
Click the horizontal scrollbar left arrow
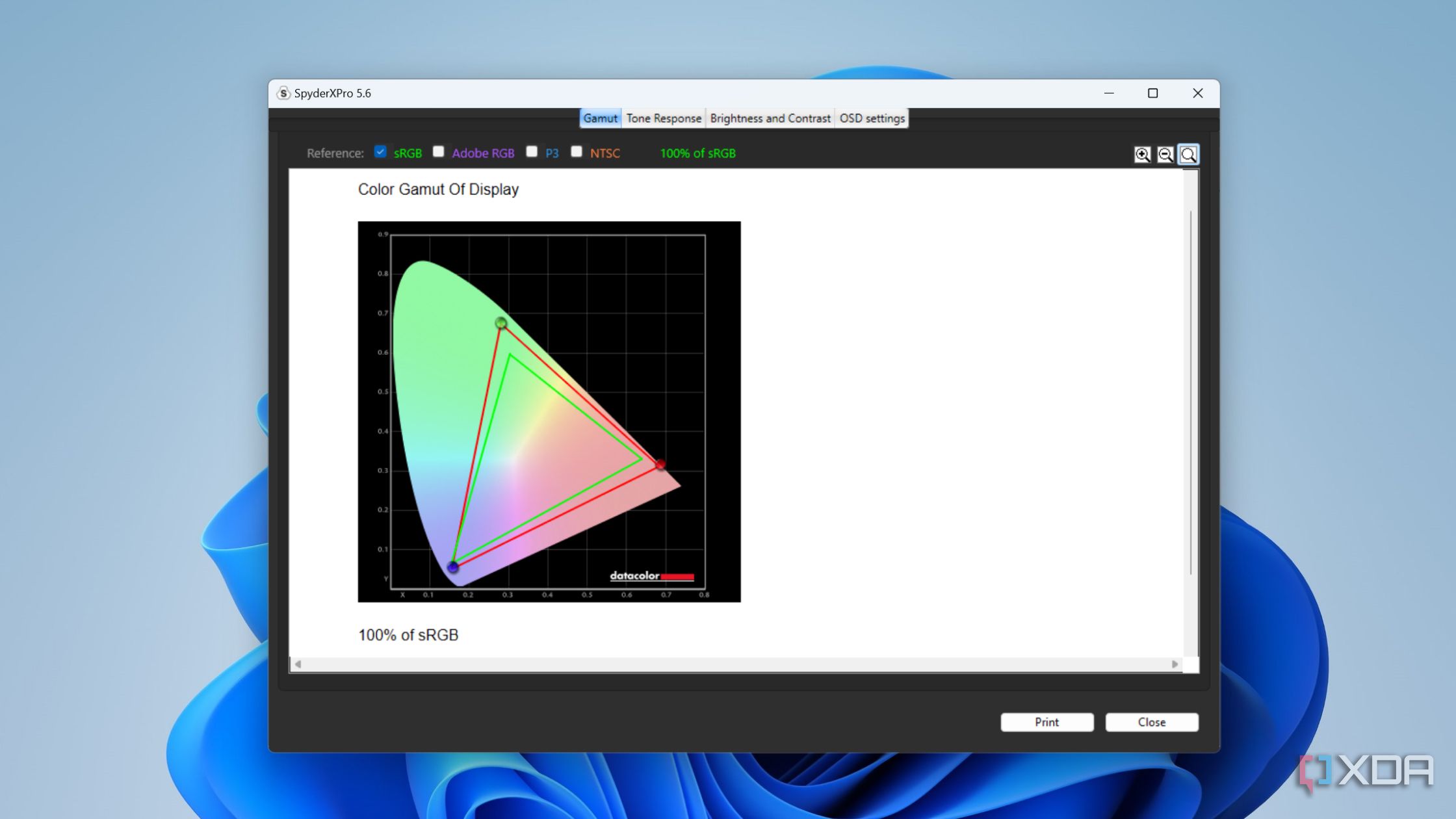point(298,664)
